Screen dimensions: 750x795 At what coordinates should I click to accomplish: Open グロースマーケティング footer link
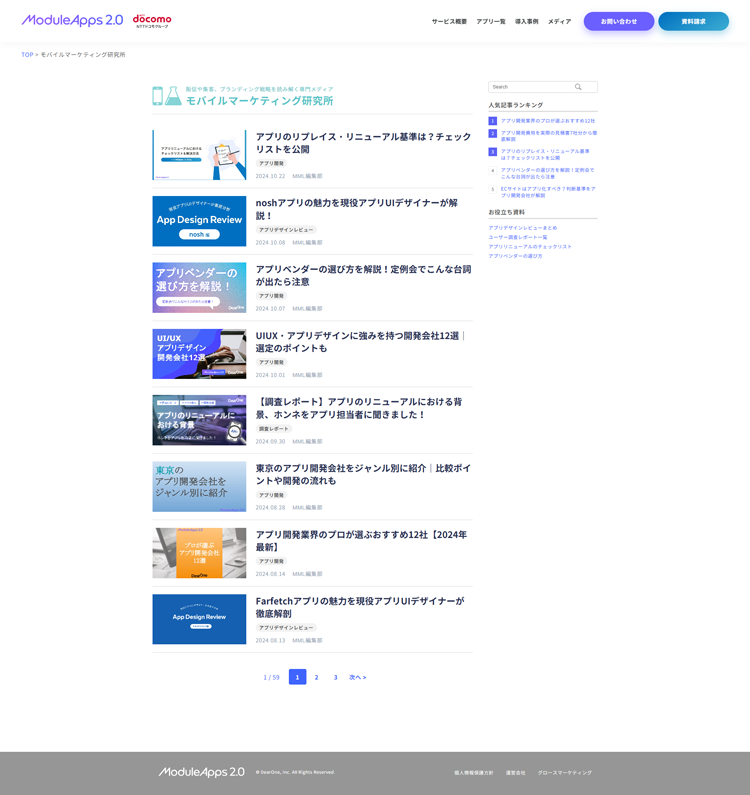click(x=564, y=773)
